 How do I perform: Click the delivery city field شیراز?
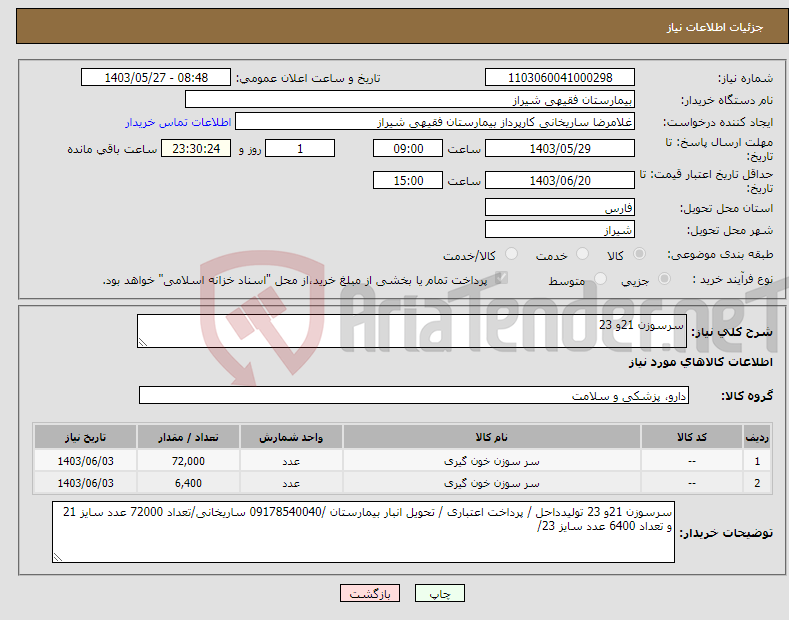560,229
